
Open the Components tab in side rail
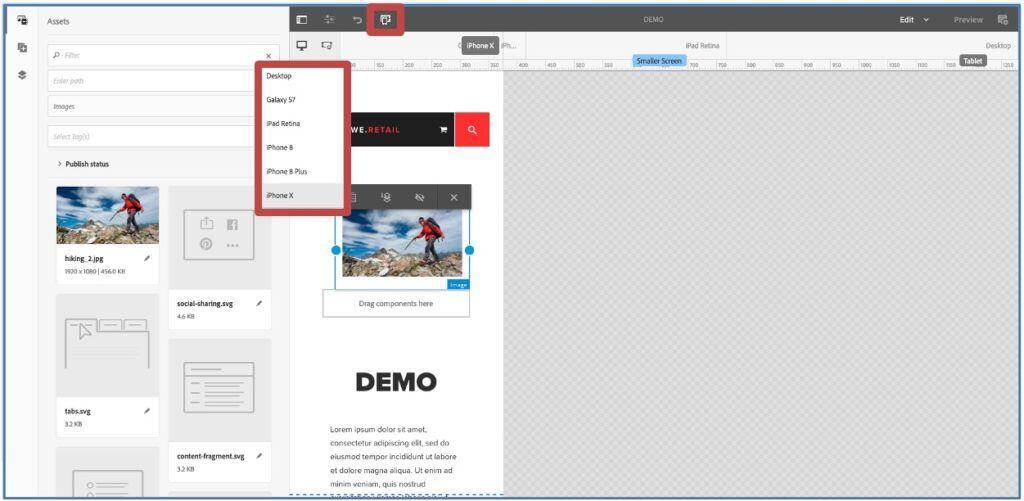pos(22,48)
